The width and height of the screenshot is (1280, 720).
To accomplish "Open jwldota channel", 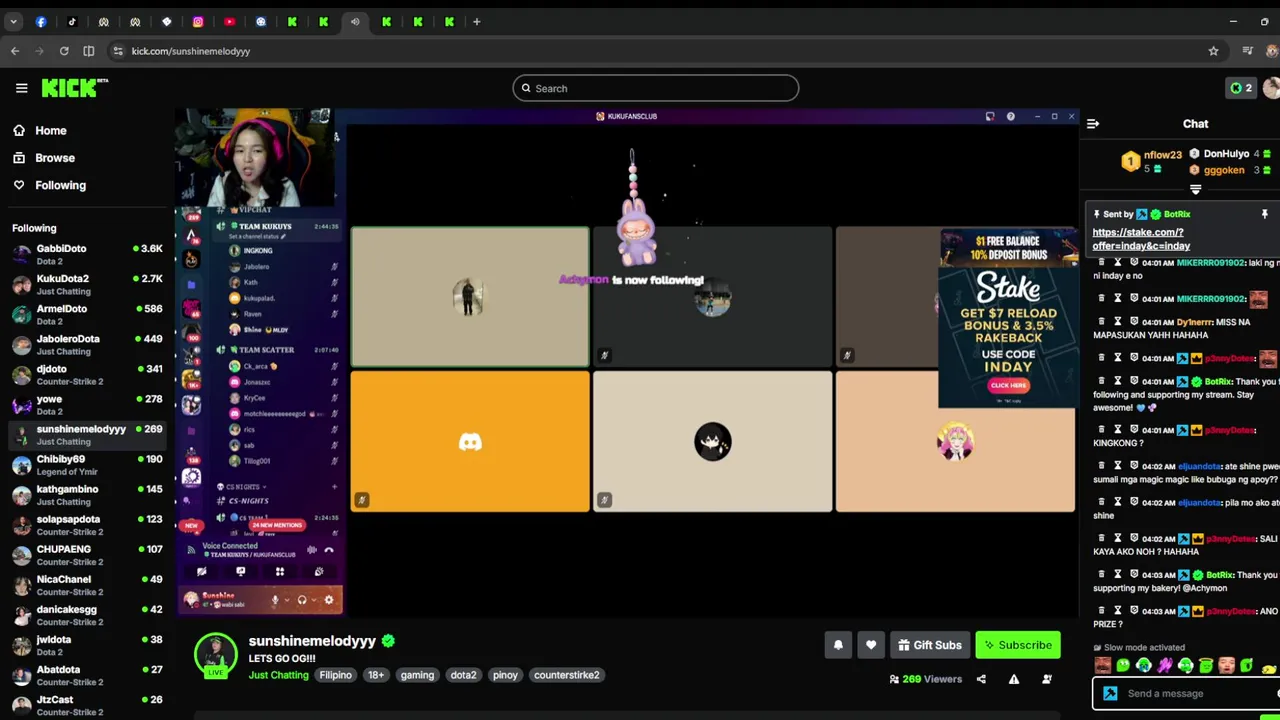I will (85, 644).
